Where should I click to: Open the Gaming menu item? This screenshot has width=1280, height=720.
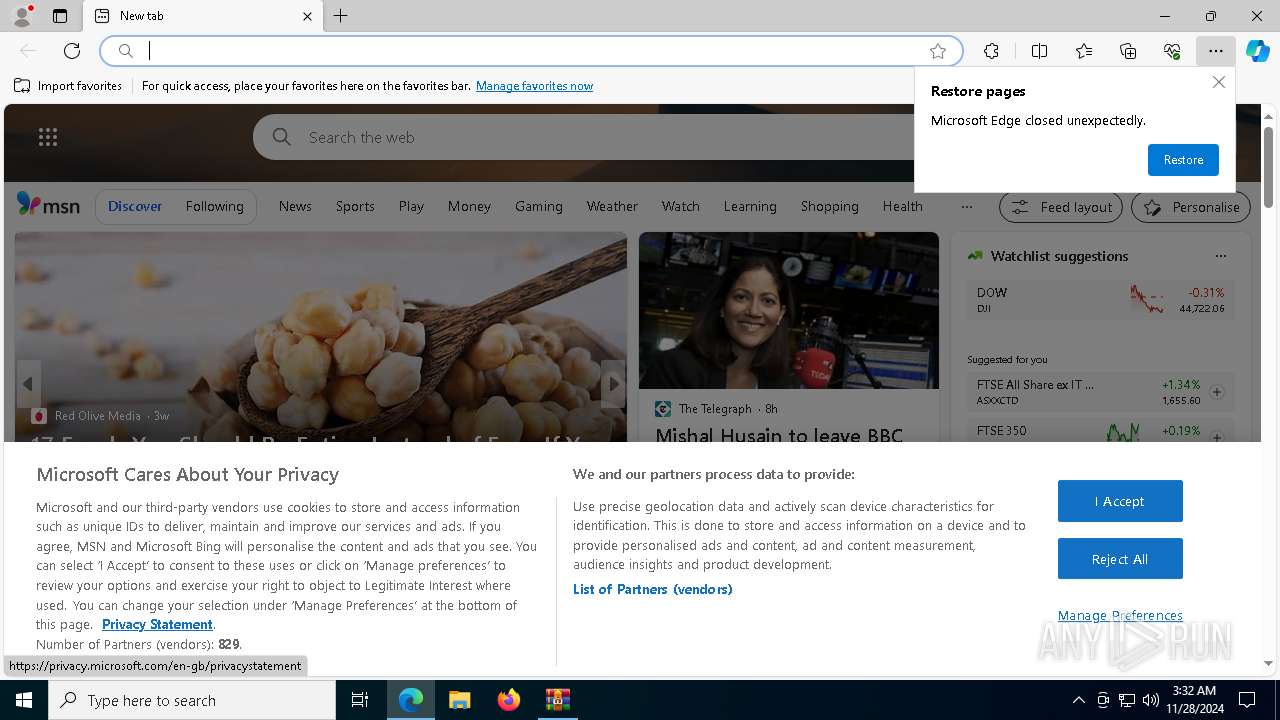tap(539, 206)
